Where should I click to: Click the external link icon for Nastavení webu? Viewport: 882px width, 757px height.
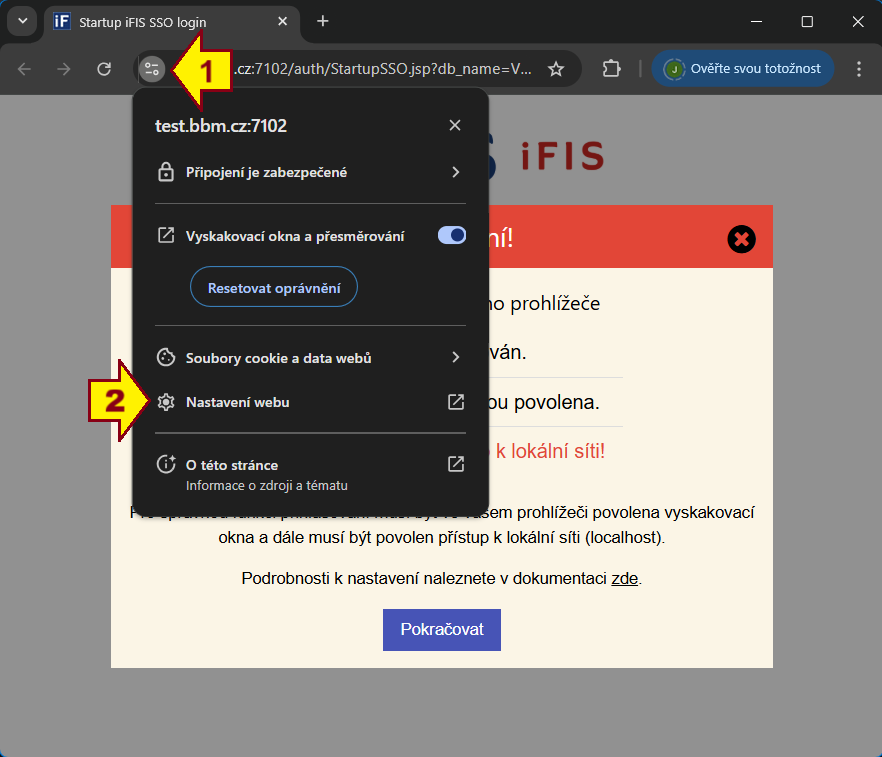point(456,402)
